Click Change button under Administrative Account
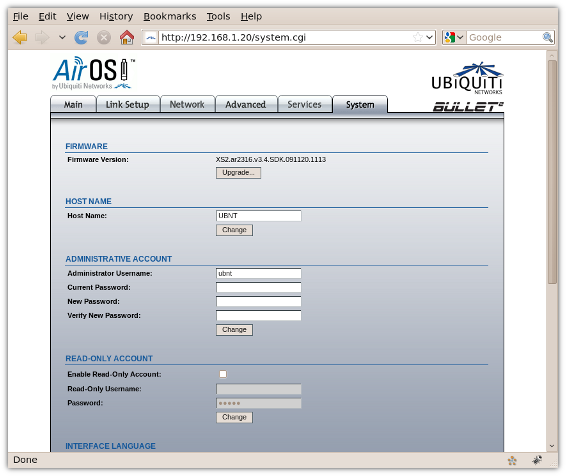Screen dimensions: 566x476 click(x=234, y=330)
